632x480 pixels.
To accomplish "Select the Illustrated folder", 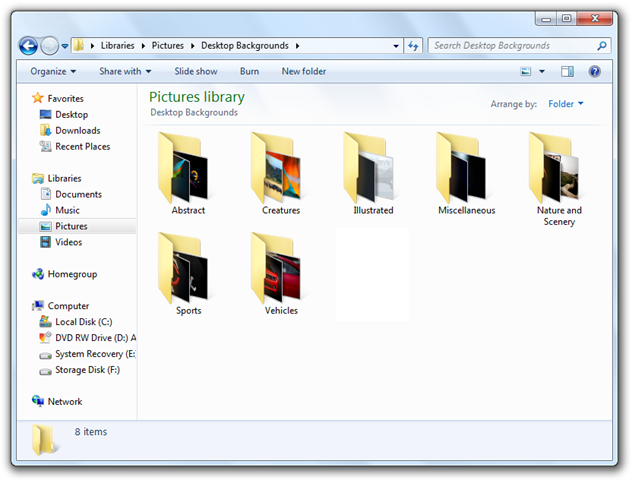I will [x=373, y=173].
